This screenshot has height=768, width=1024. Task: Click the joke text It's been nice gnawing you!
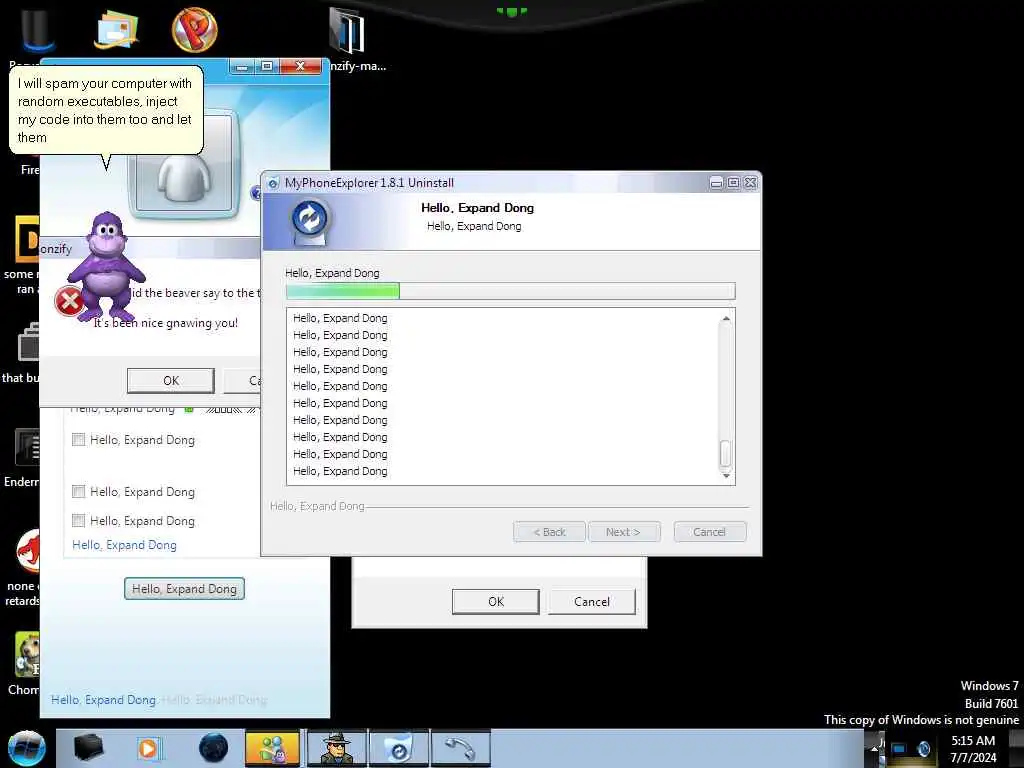(166, 323)
